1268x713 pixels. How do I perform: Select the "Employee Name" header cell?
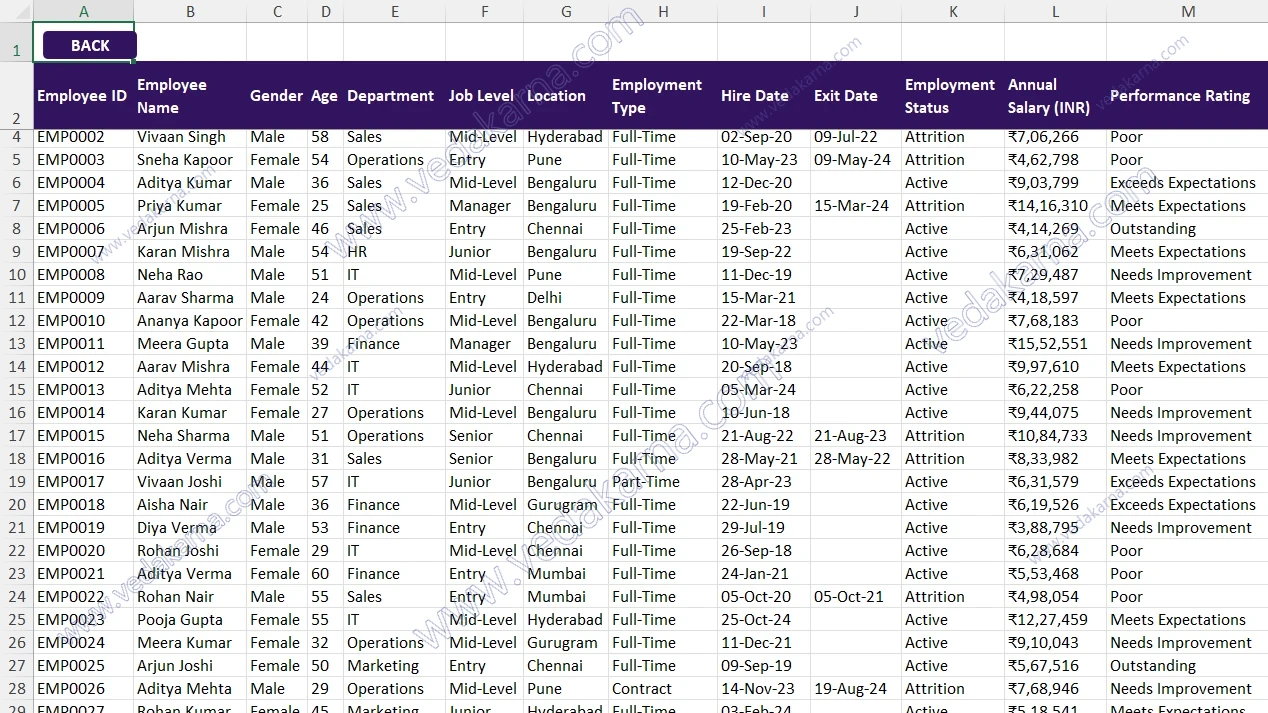pyautogui.click(x=190, y=96)
